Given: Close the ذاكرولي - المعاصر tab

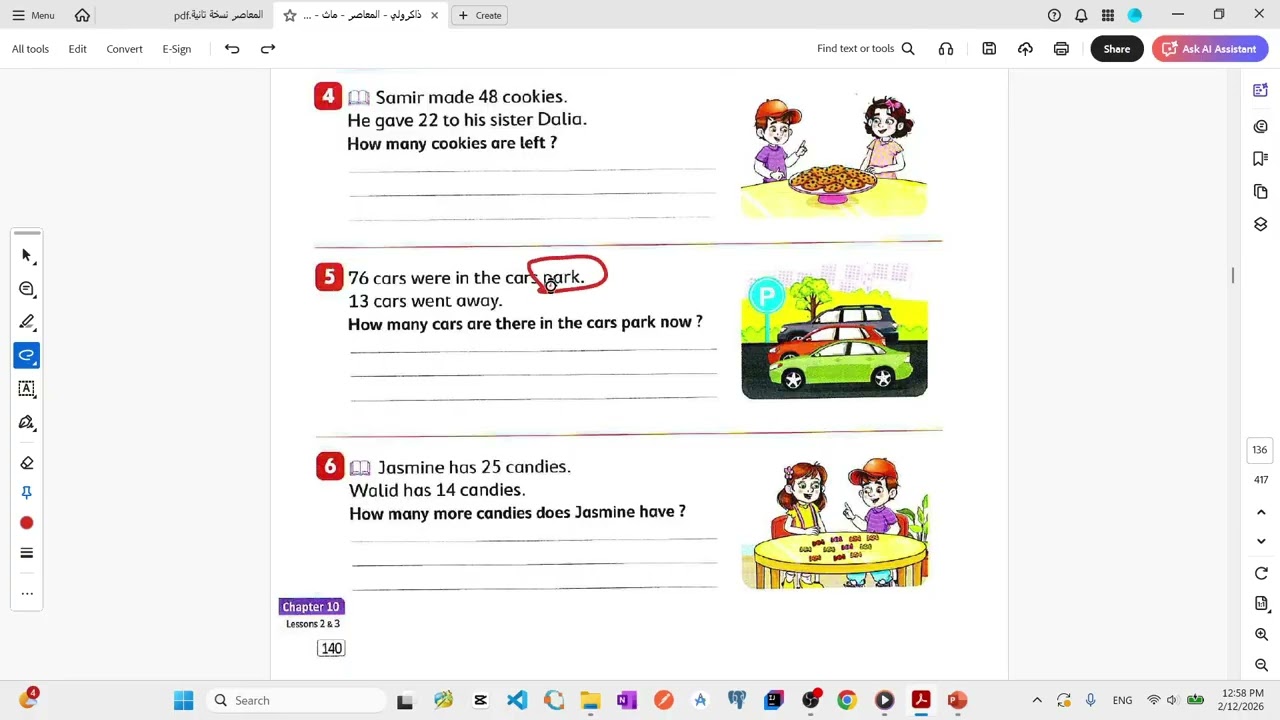Looking at the screenshot, I should pos(434,15).
